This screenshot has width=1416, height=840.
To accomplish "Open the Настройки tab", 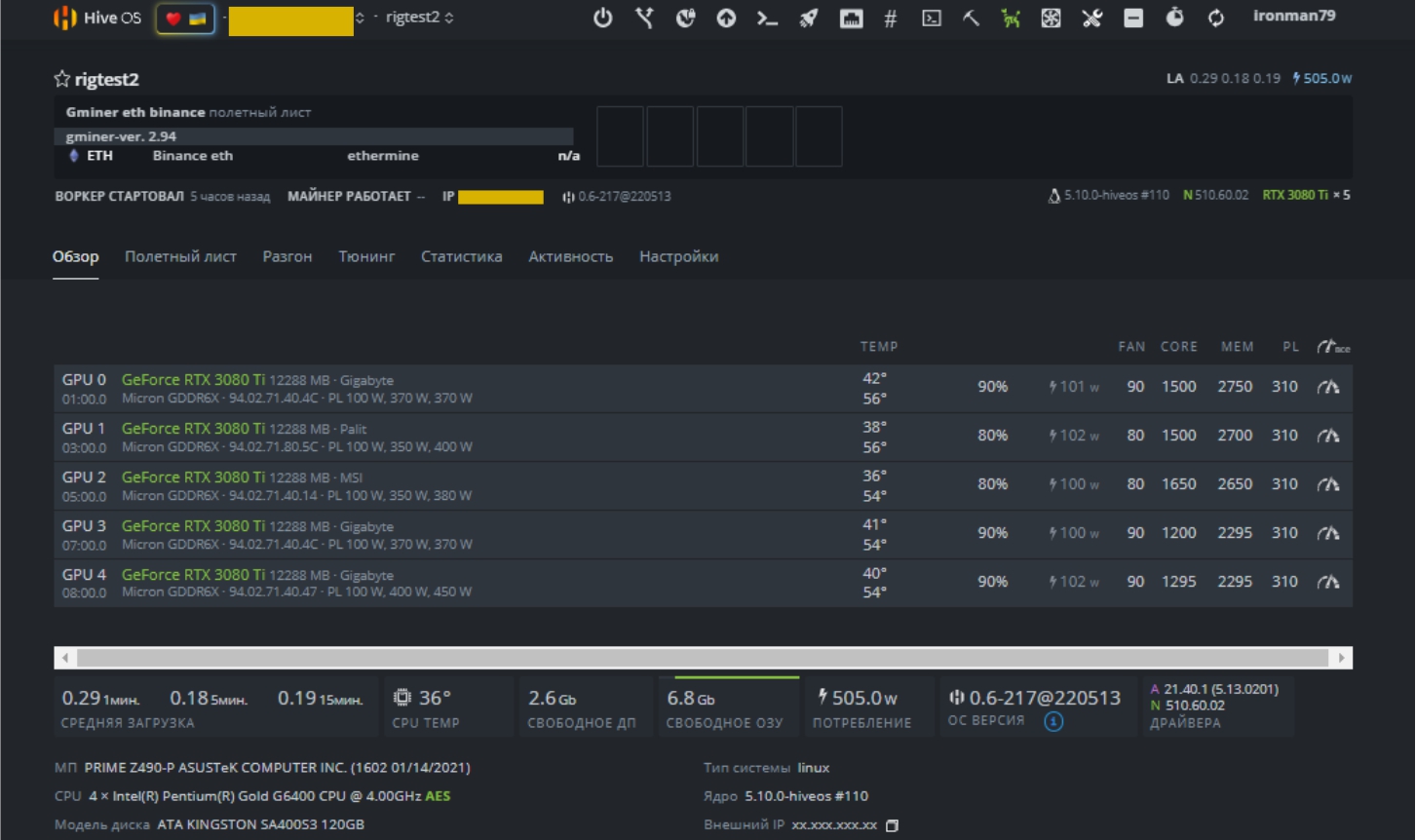I will click(679, 256).
